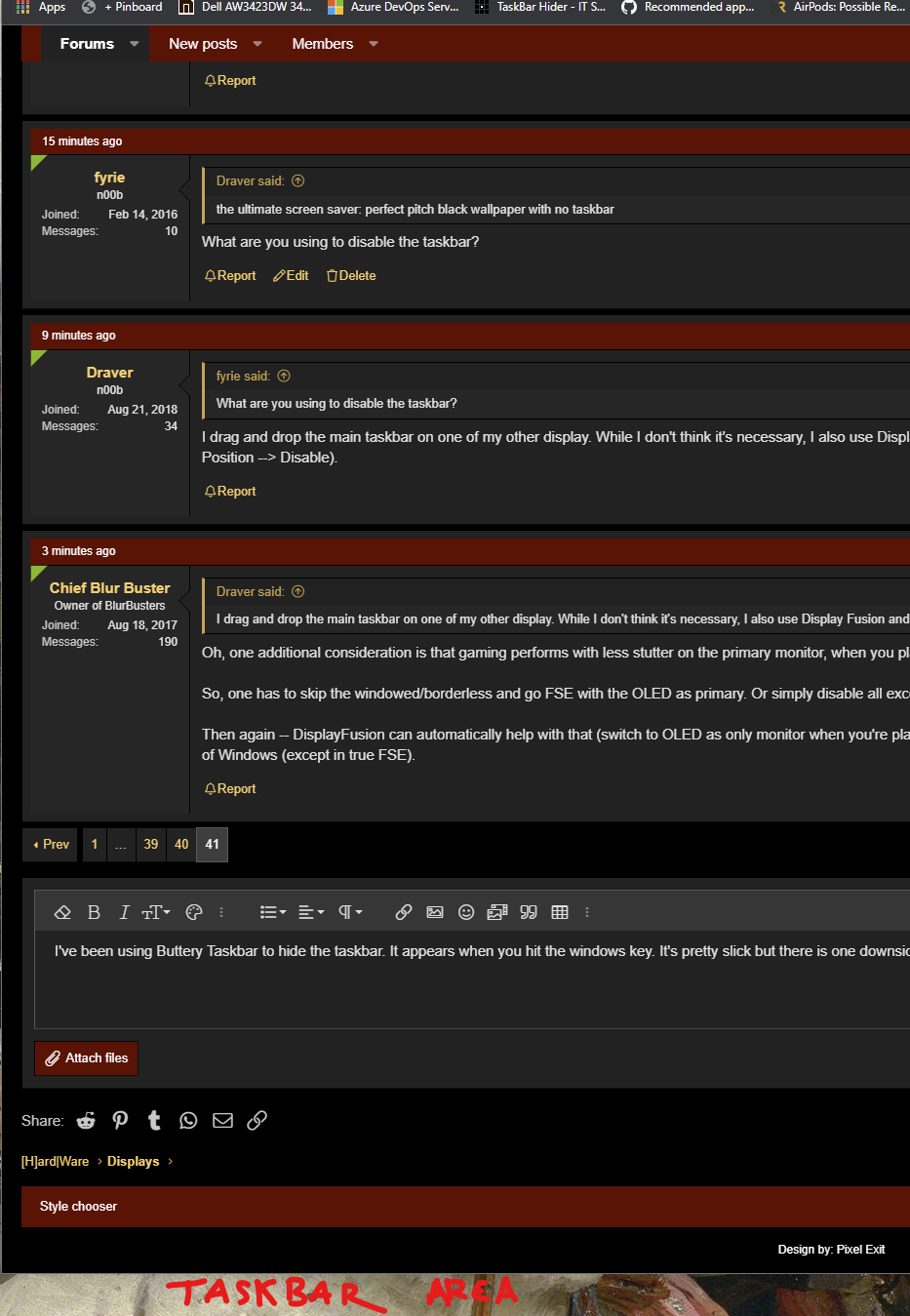The image size is (910, 1316).
Task: Open the text alignment dropdown
Action: [x=311, y=912]
